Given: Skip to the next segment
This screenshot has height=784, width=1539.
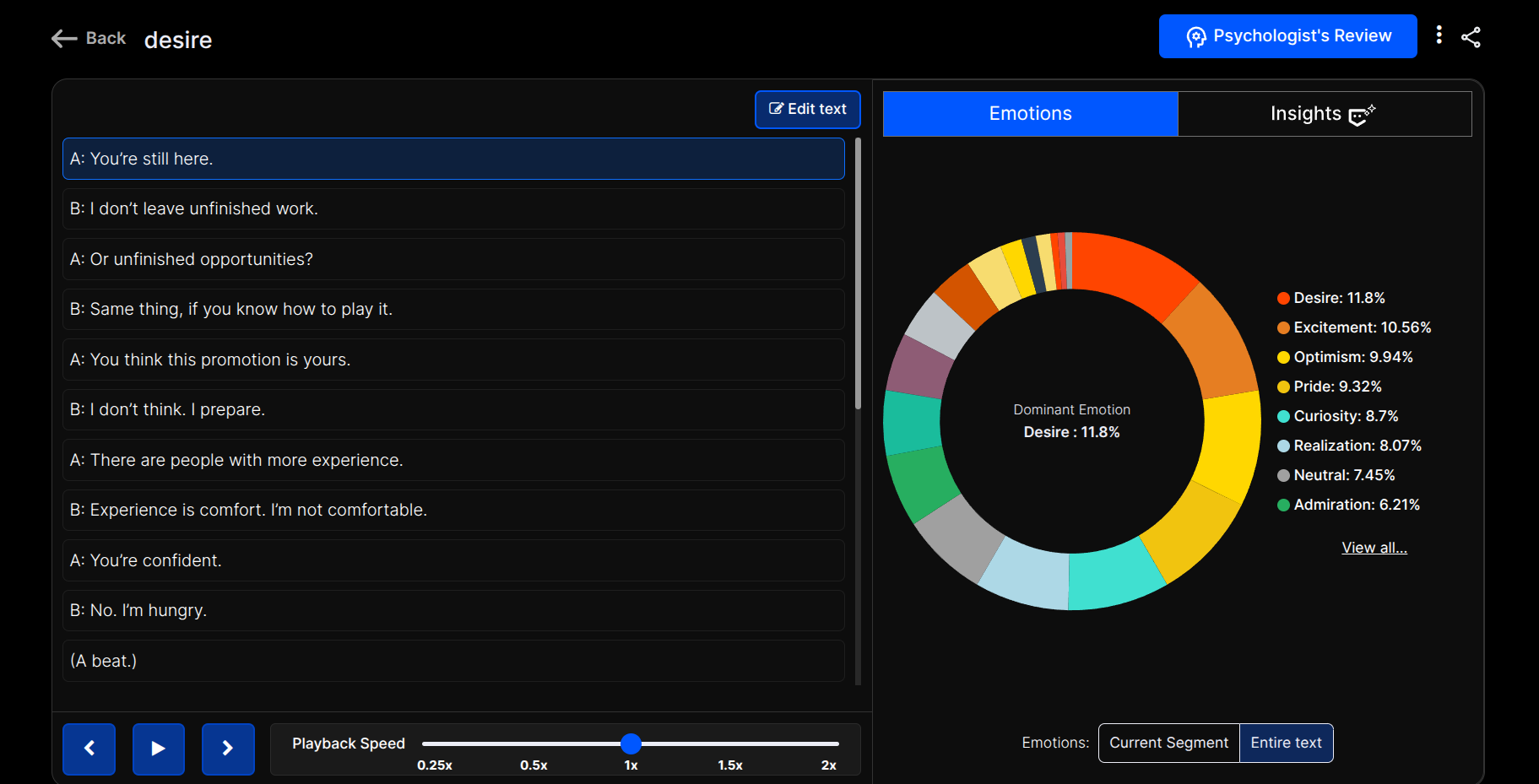Looking at the screenshot, I should [228, 749].
